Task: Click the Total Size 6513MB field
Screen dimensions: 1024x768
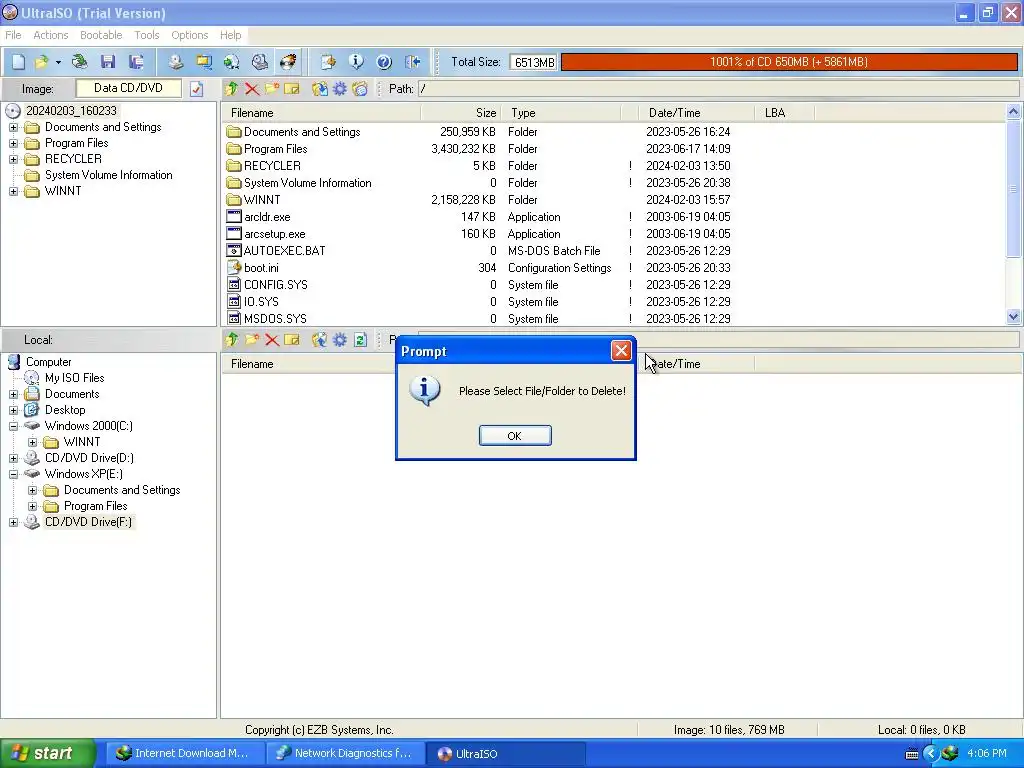Action: coord(533,62)
